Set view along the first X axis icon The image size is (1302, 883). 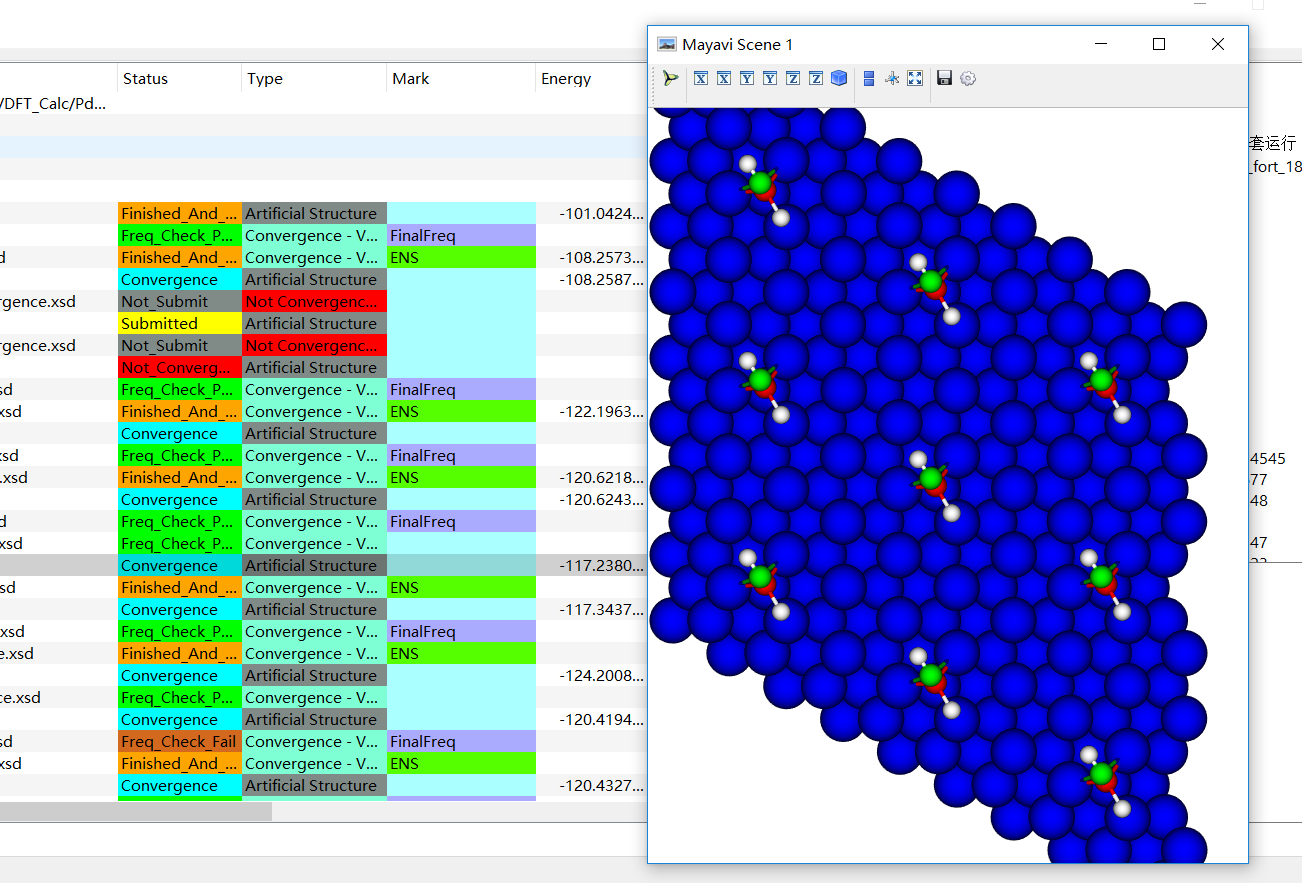[x=701, y=78]
